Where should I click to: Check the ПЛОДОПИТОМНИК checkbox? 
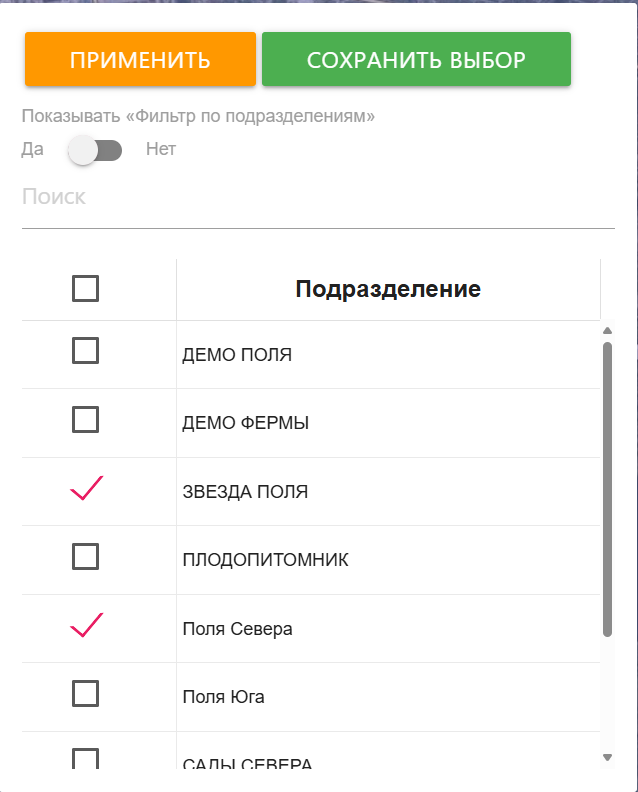(86, 557)
